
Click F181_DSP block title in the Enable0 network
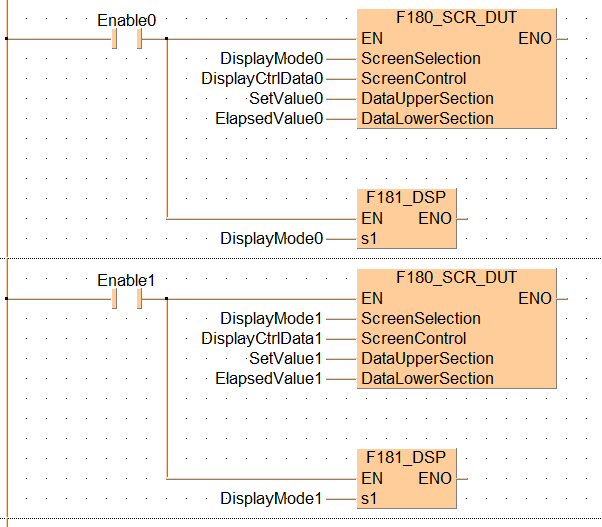pyautogui.click(x=407, y=197)
